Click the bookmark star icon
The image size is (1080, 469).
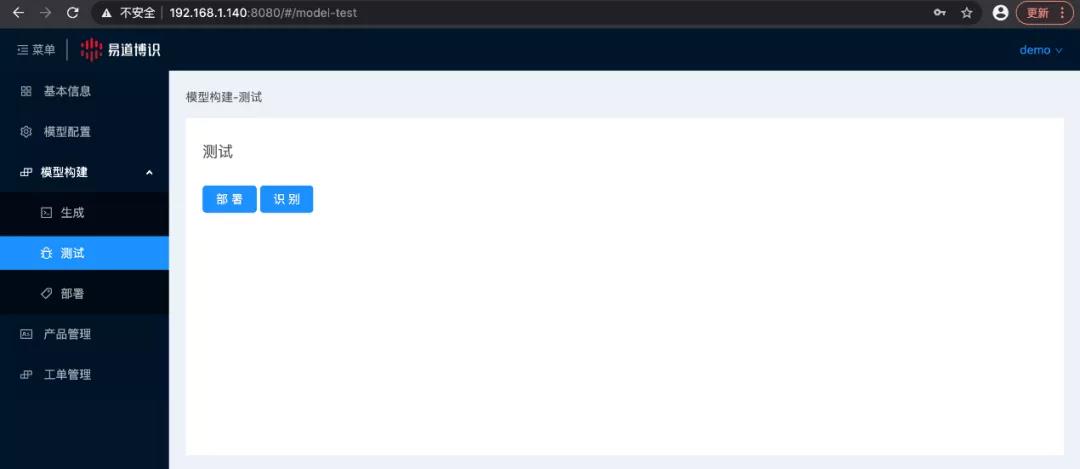(x=967, y=13)
